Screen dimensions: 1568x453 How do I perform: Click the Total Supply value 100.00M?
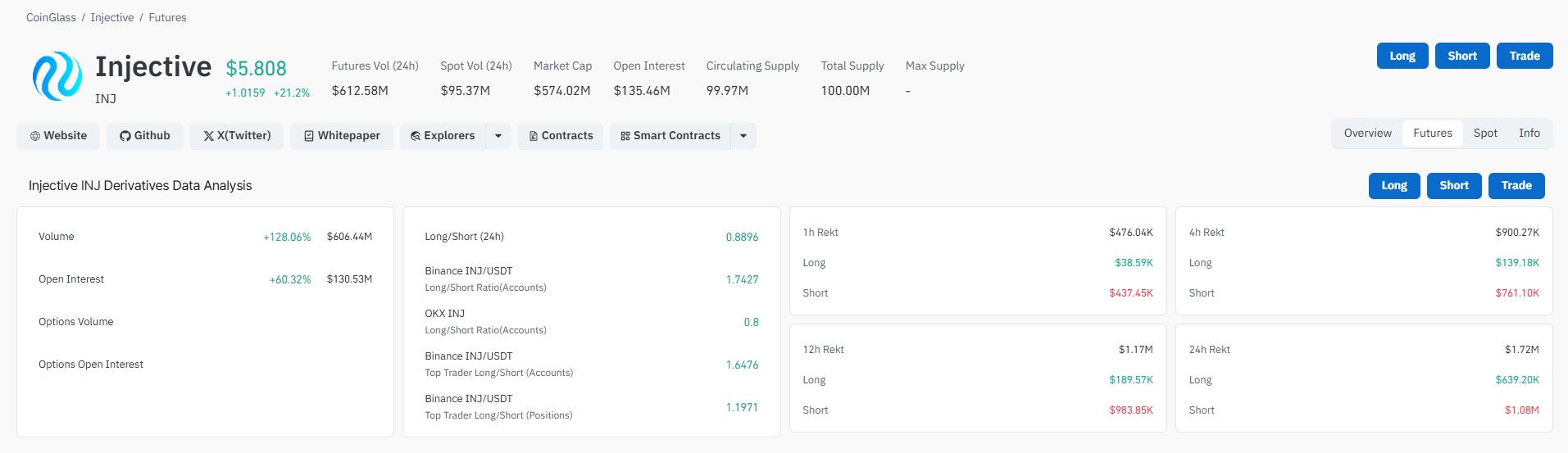(845, 91)
